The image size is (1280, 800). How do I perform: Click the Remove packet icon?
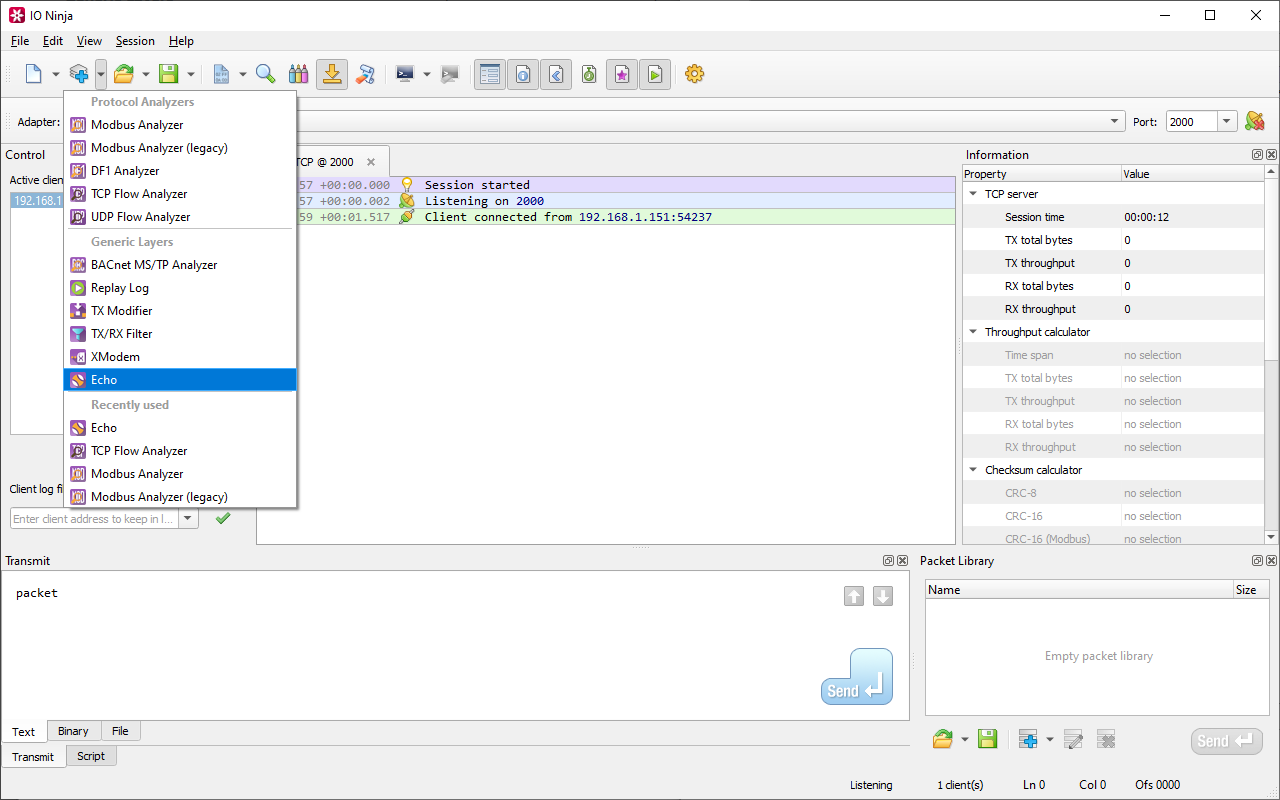point(1106,740)
